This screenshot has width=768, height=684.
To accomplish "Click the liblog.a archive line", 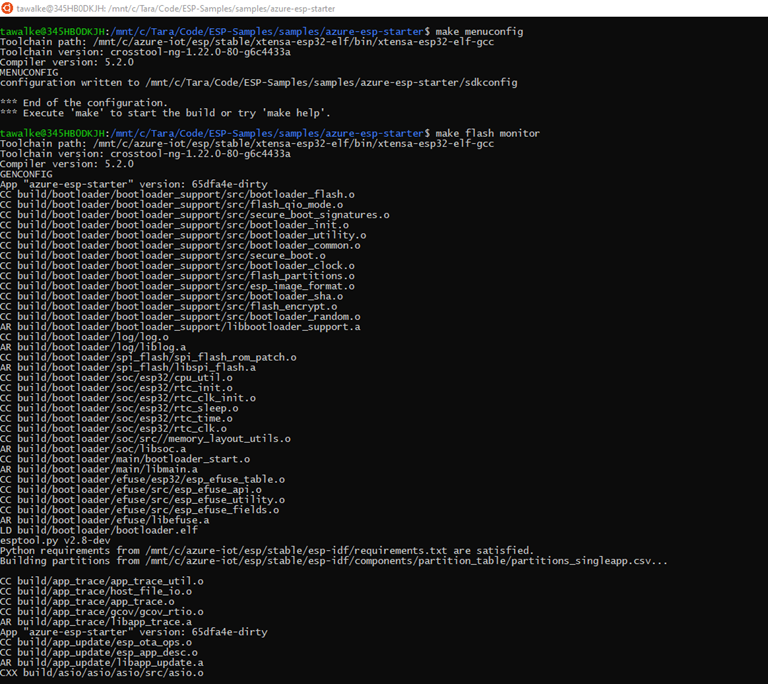I will (93, 347).
